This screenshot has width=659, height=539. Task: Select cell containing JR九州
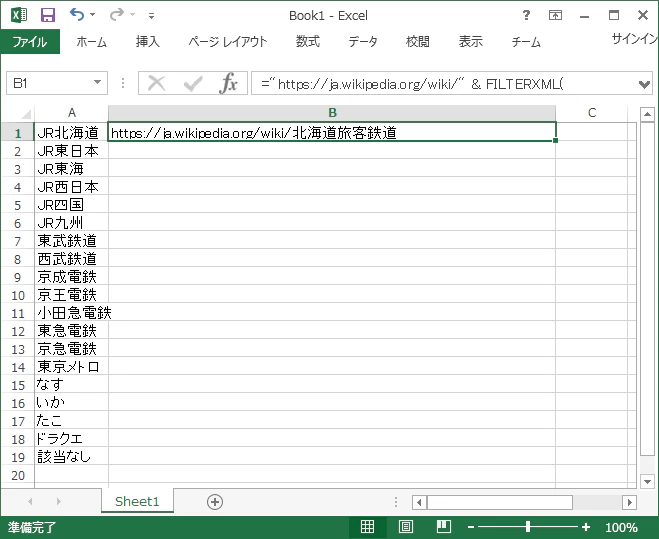[x=71, y=223]
